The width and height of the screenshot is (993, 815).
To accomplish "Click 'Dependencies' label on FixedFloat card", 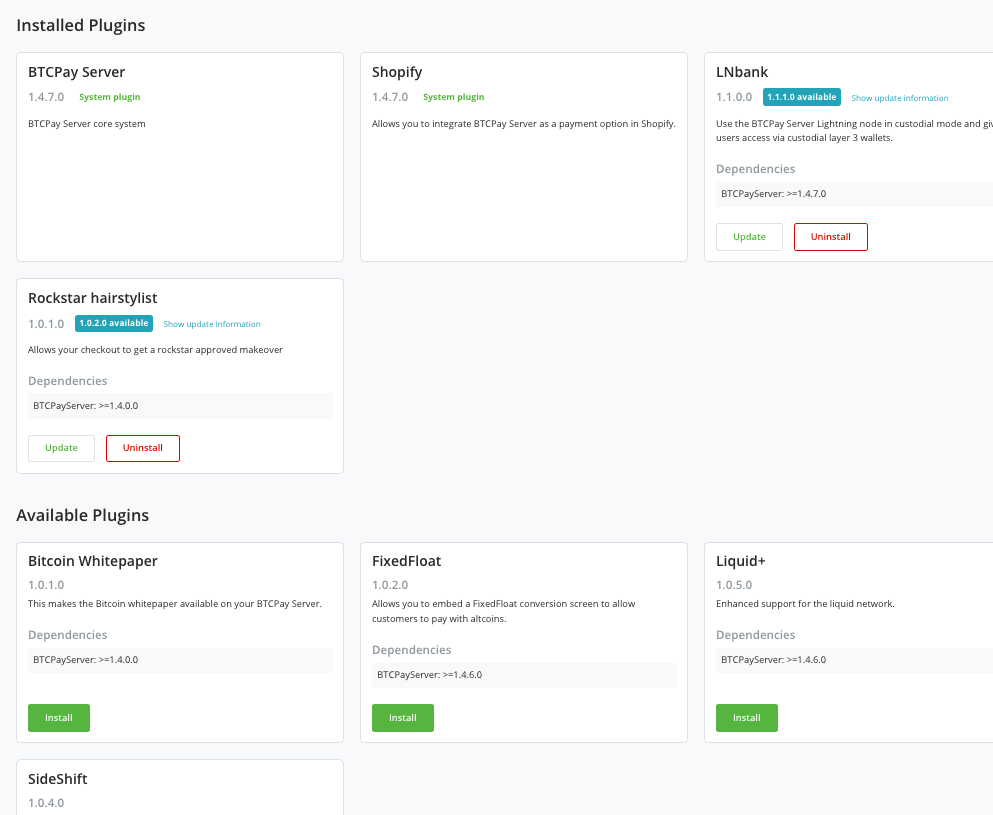I will coord(412,650).
